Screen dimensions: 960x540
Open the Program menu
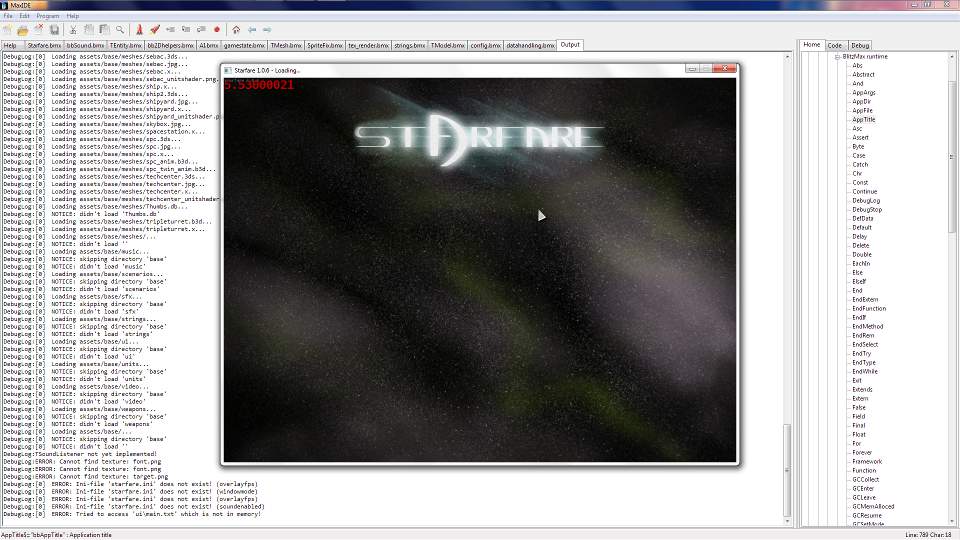pos(47,17)
